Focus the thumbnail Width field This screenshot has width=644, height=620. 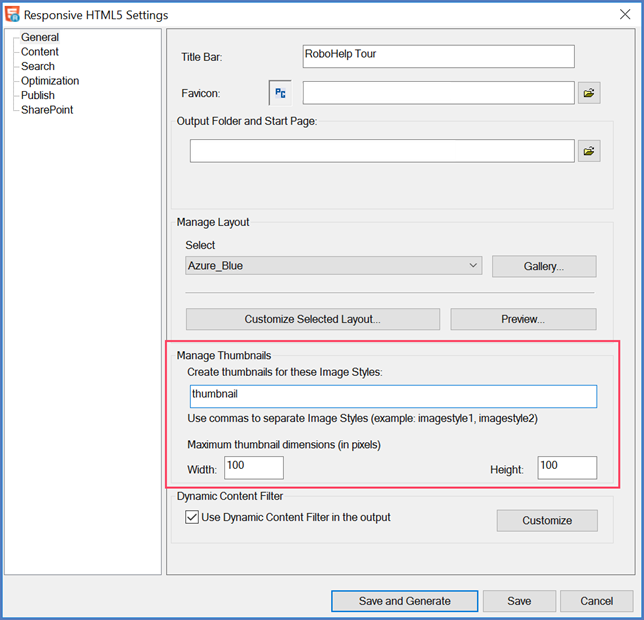pyautogui.click(x=254, y=467)
